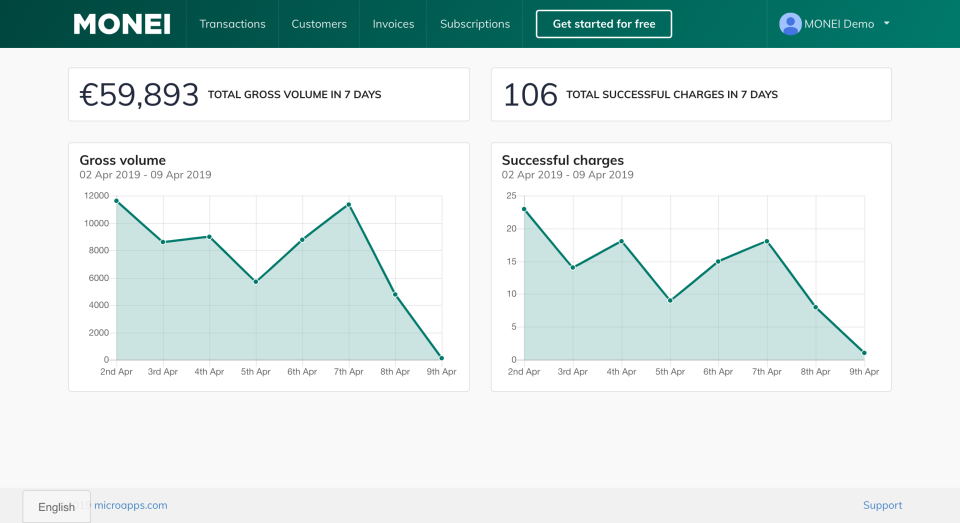Click the 106 total successful charges card
The width and height of the screenshot is (960, 523).
690,95
